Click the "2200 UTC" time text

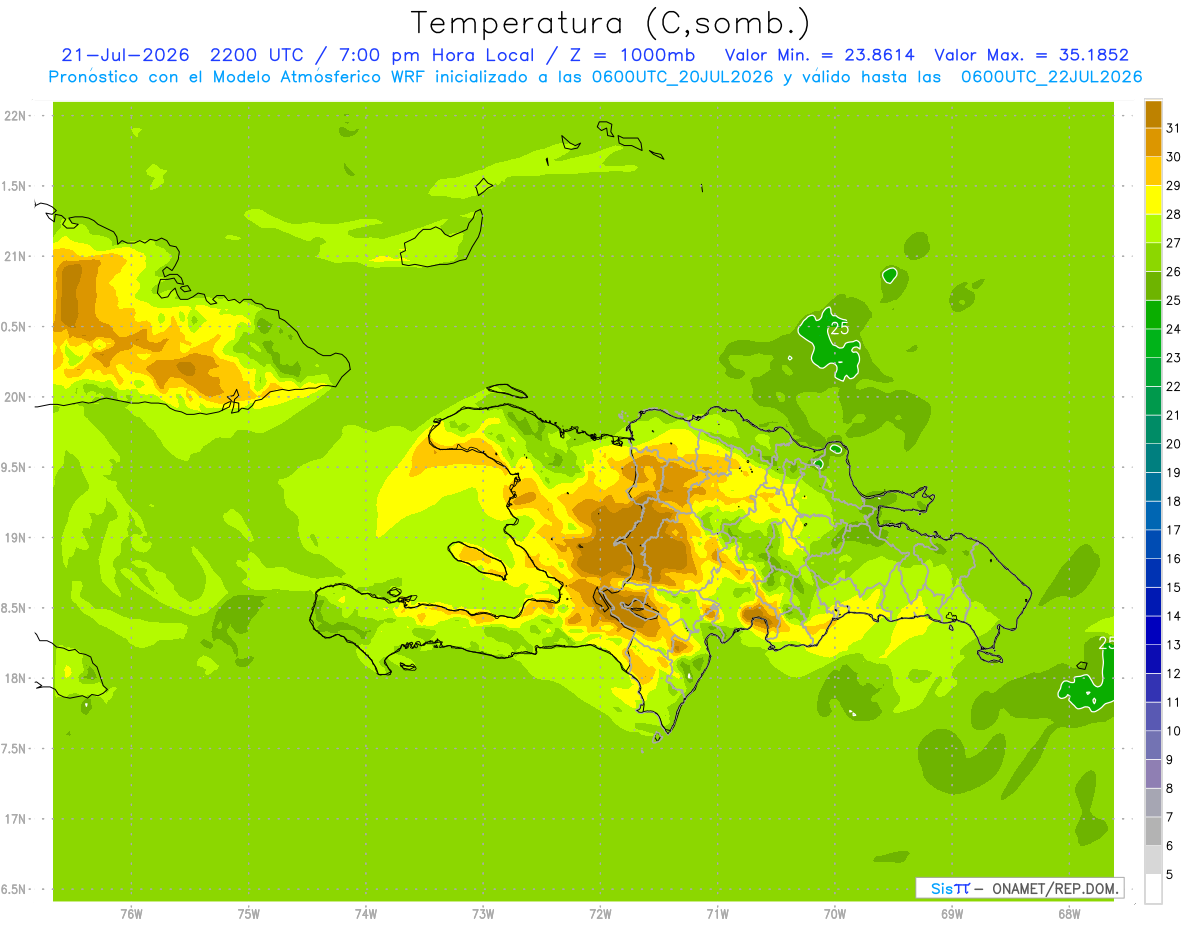coord(257,55)
